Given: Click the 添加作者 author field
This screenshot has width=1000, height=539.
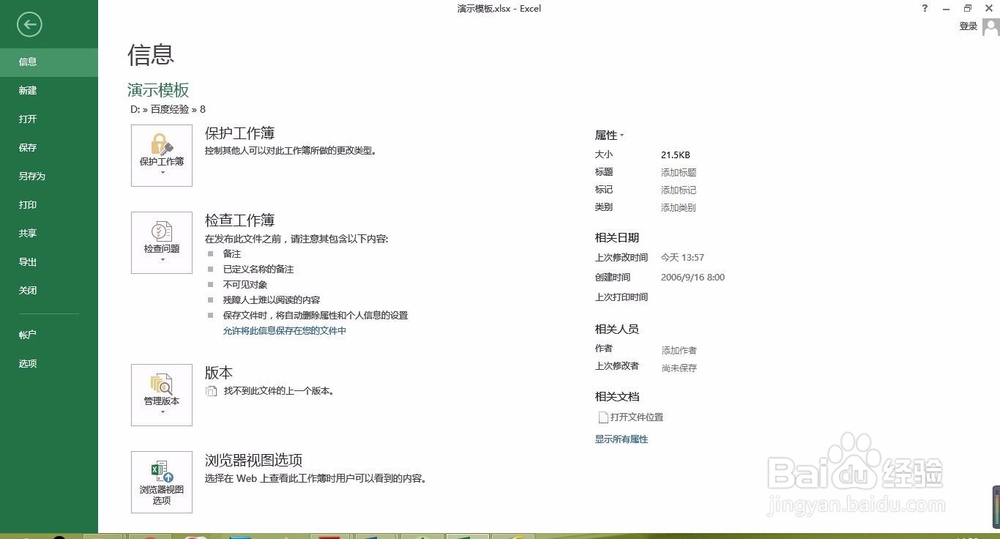Looking at the screenshot, I should [x=679, y=350].
